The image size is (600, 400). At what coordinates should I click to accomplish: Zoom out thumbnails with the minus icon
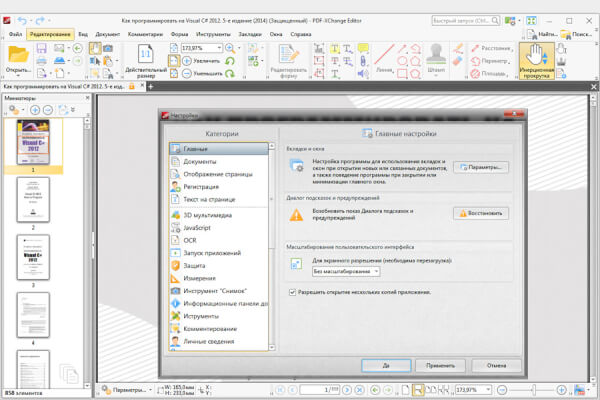48,110
